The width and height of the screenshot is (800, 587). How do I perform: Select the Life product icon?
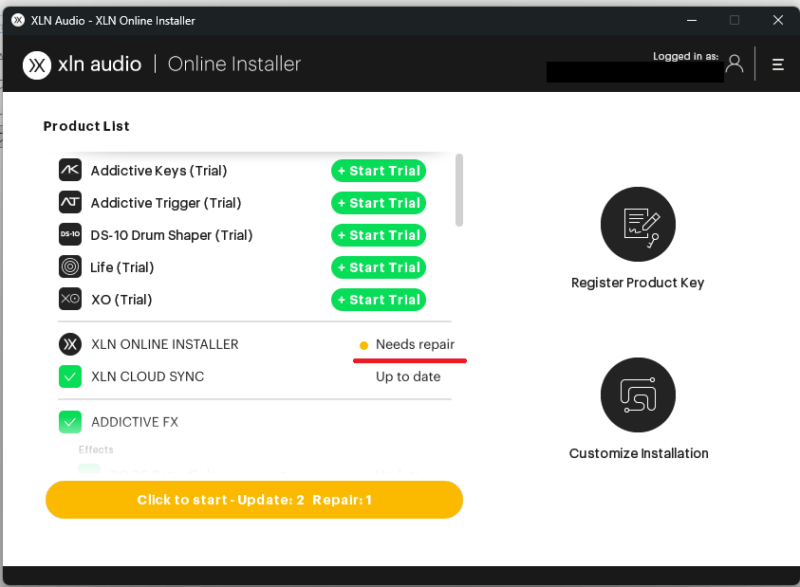[x=69, y=267]
